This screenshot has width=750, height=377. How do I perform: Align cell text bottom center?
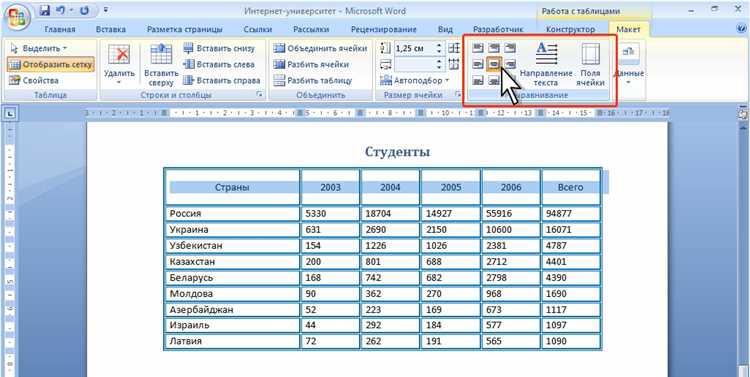point(494,80)
